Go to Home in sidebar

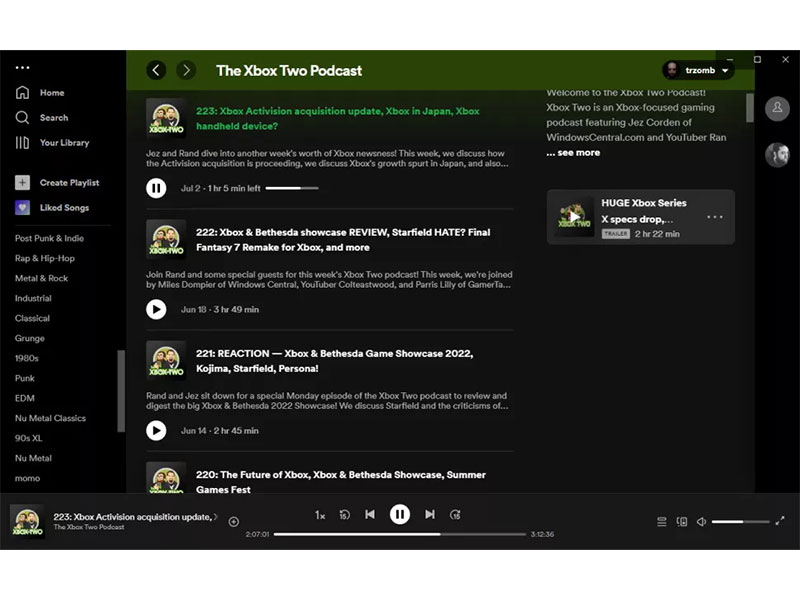40,92
